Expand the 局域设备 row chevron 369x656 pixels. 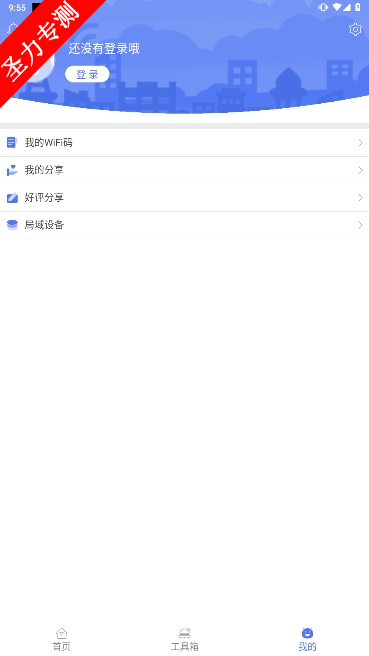point(360,225)
